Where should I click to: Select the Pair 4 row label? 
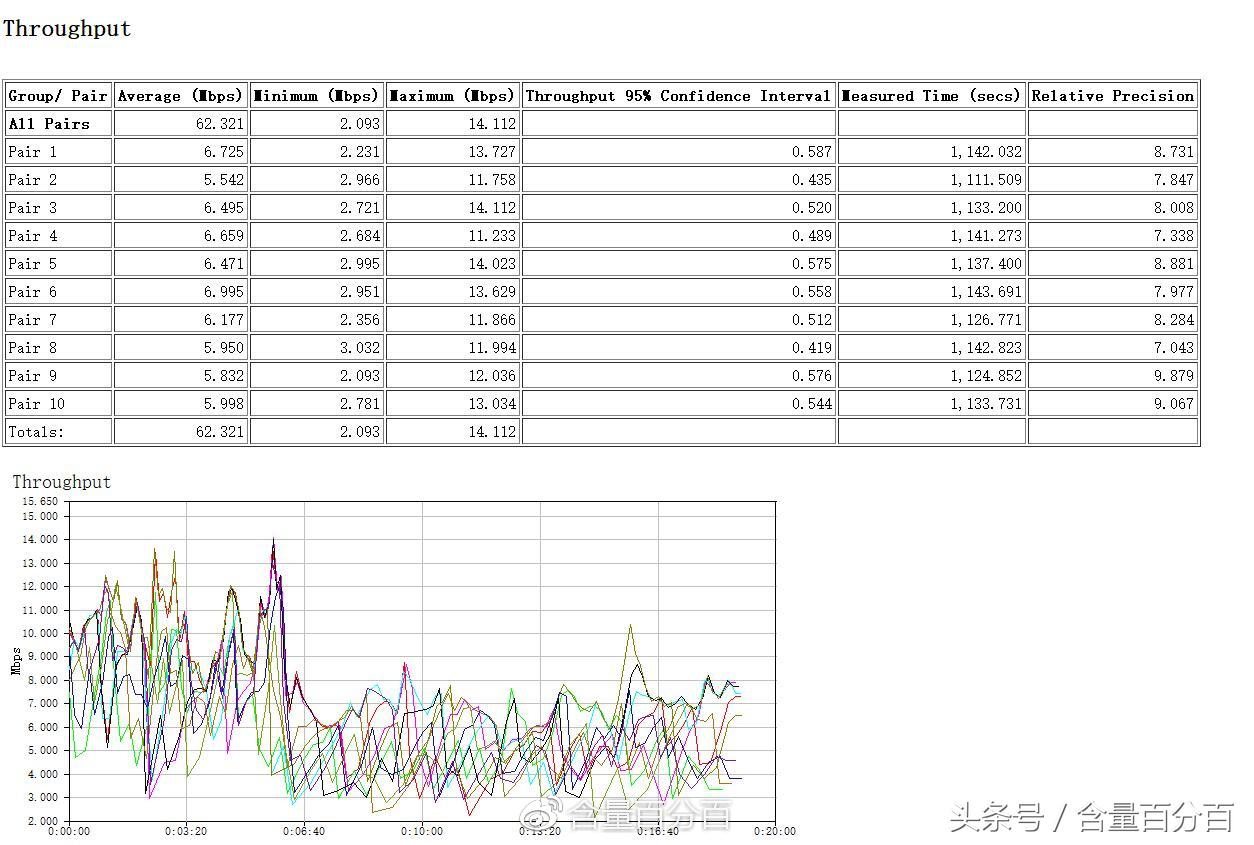33,236
